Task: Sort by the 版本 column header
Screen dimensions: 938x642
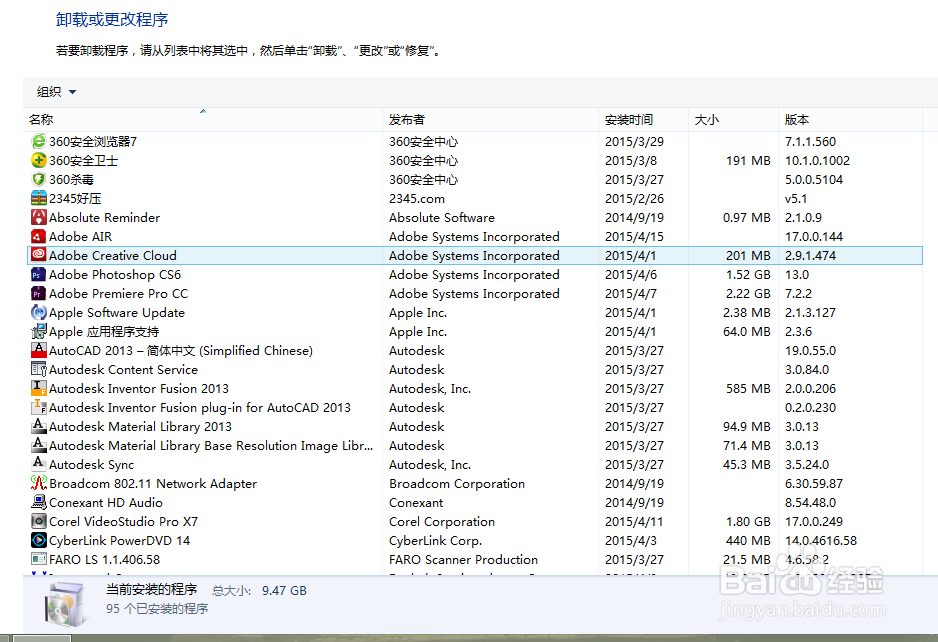Action: [x=850, y=120]
